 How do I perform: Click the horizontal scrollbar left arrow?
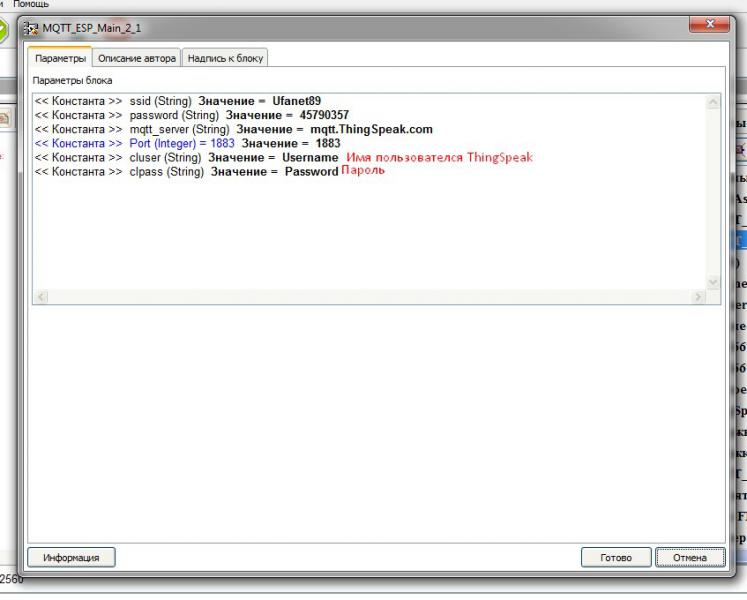pyautogui.click(x=41, y=299)
